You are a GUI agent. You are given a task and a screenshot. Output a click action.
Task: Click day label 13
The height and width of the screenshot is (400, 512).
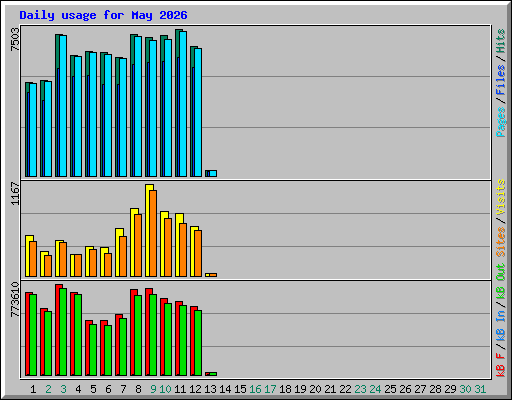coord(210,389)
